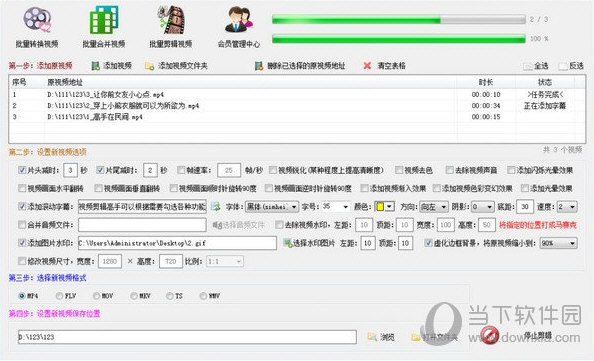This screenshot has height=361, width=594.
Task: Enable 去除视频水印 checkbox
Action: (279, 225)
